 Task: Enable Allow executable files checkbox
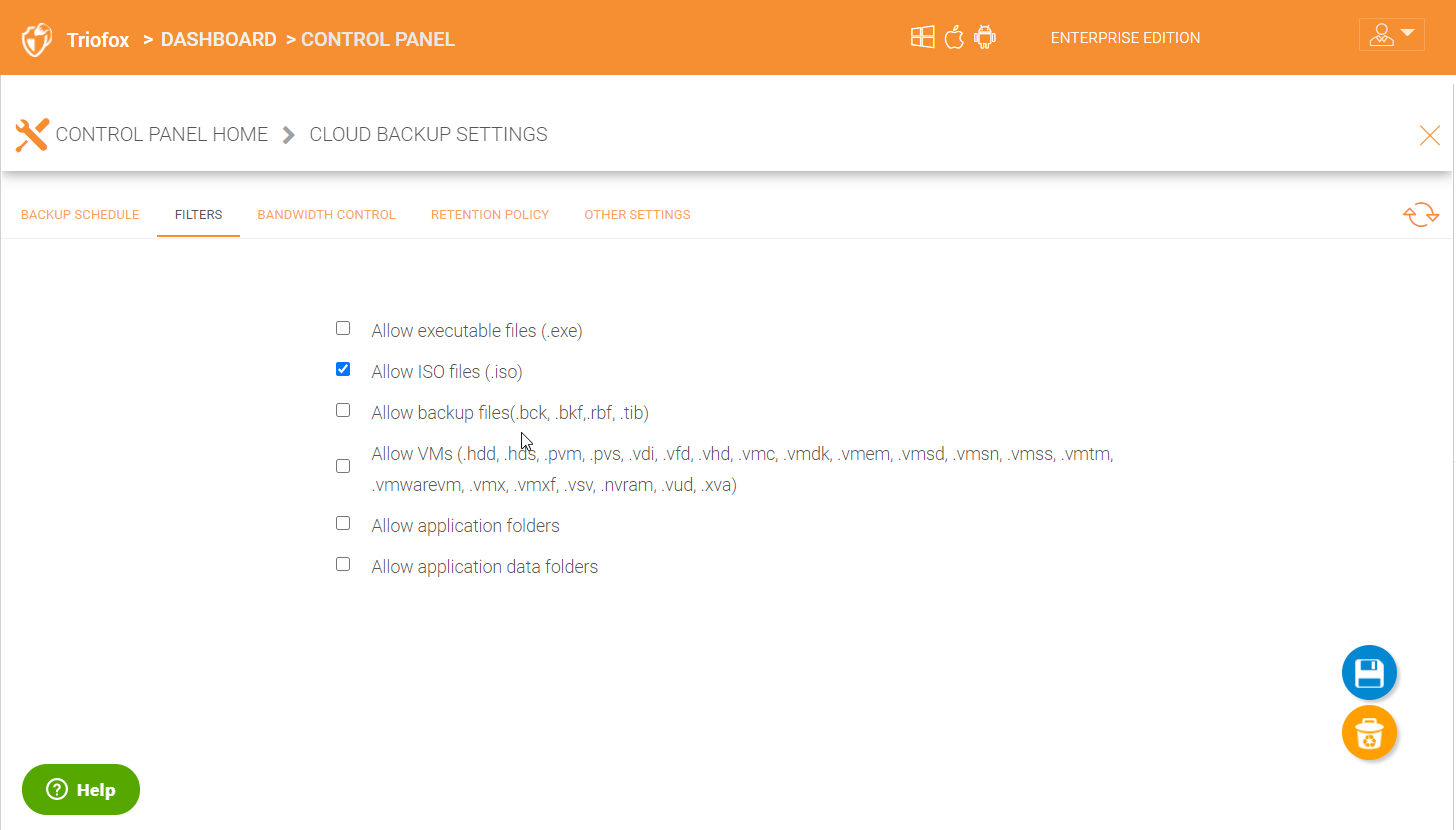tap(343, 328)
